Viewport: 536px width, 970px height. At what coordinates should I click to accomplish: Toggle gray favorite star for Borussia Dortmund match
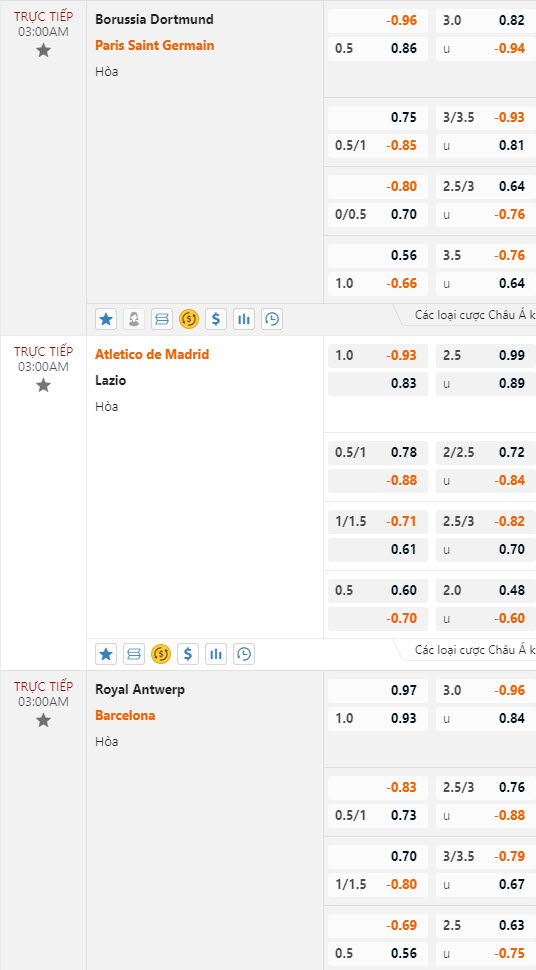pyautogui.click(x=43, y=51)
